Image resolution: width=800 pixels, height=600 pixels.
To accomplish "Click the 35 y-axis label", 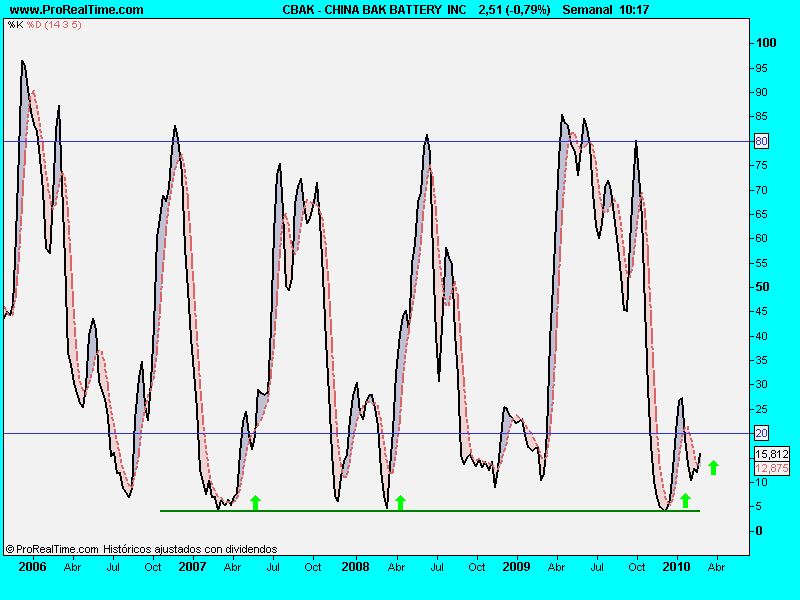I will pos(761,360).
